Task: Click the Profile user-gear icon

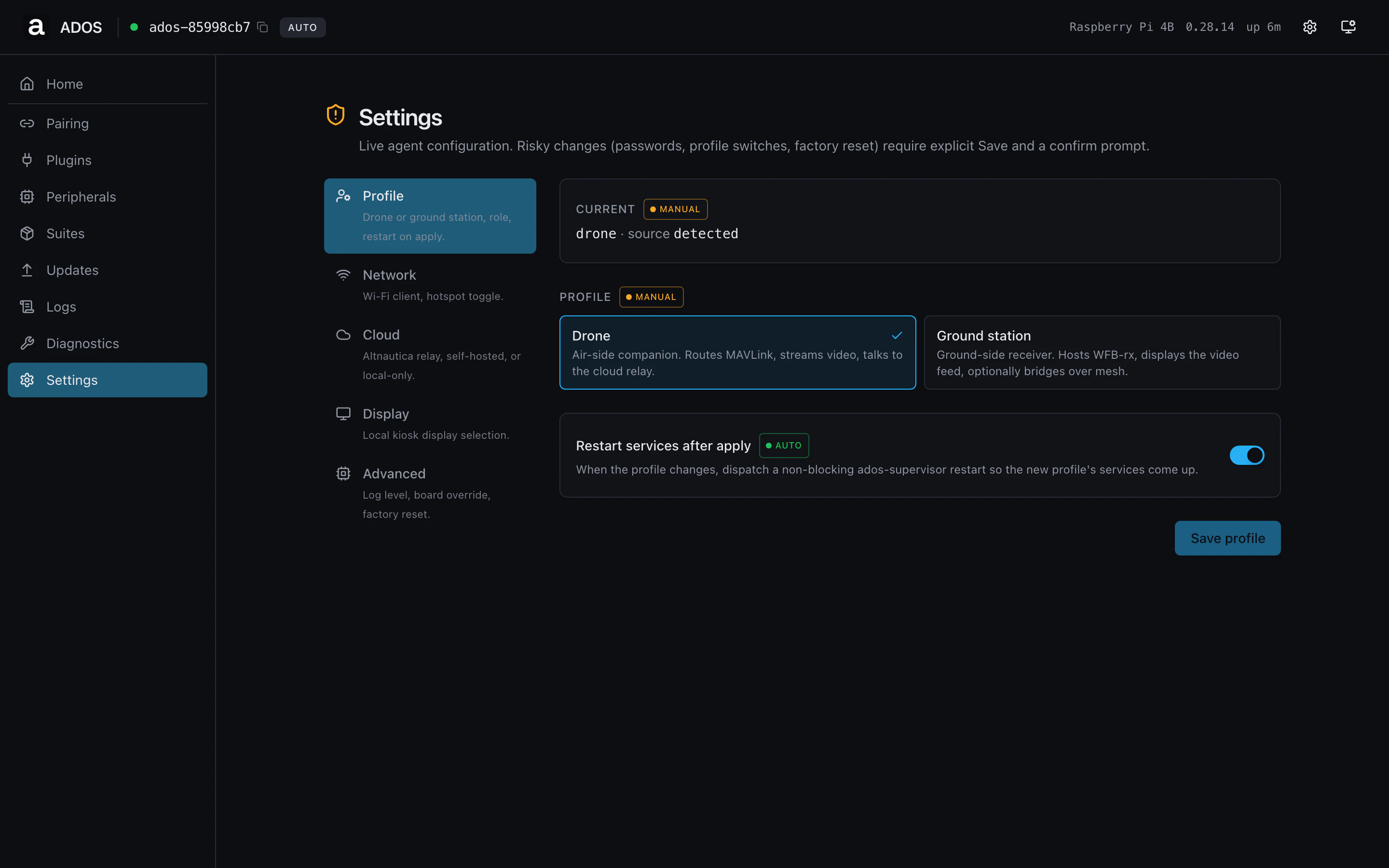Action: (x=343, y=196)
